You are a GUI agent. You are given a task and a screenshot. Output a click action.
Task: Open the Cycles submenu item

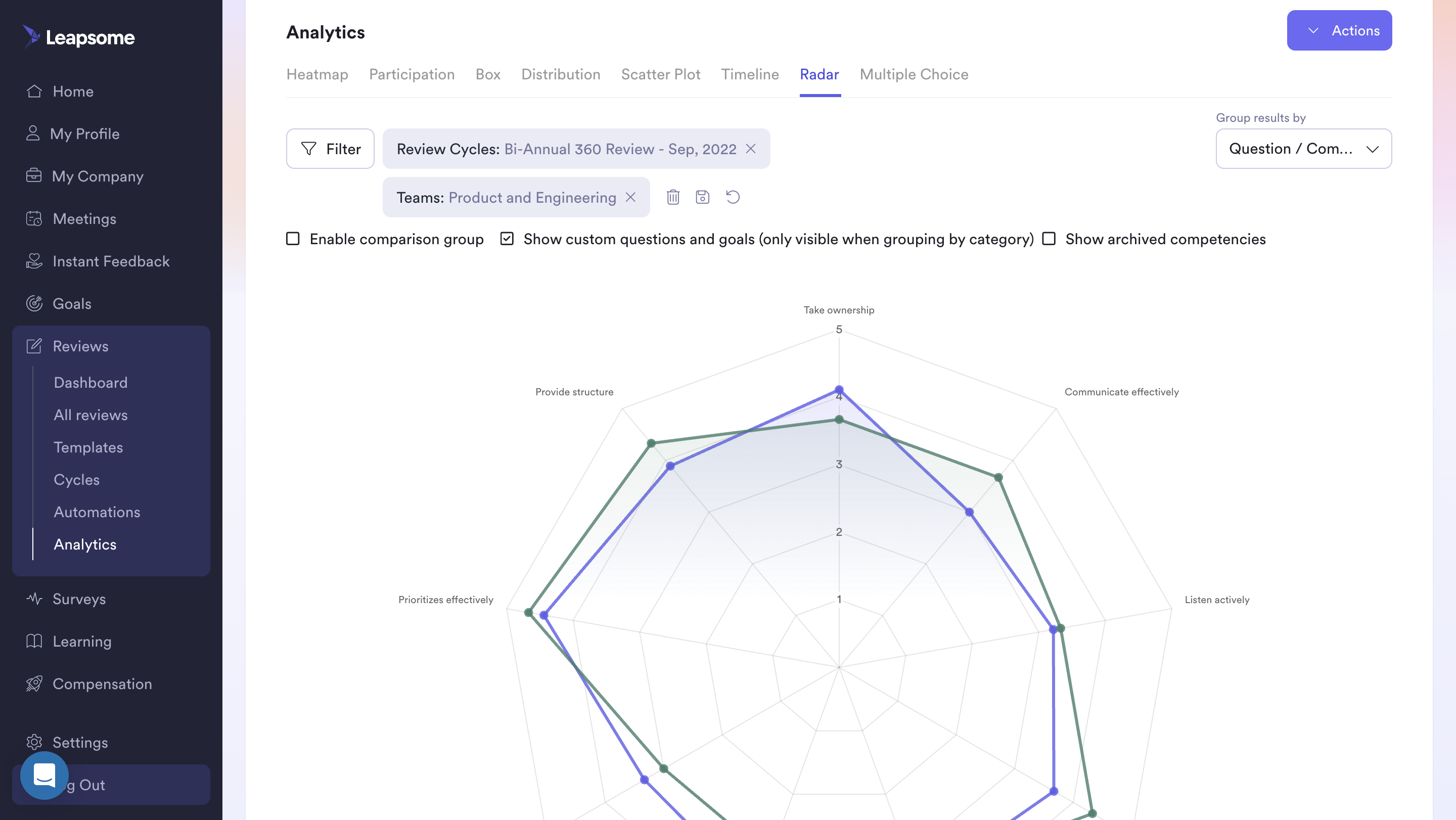click(76, 479)
